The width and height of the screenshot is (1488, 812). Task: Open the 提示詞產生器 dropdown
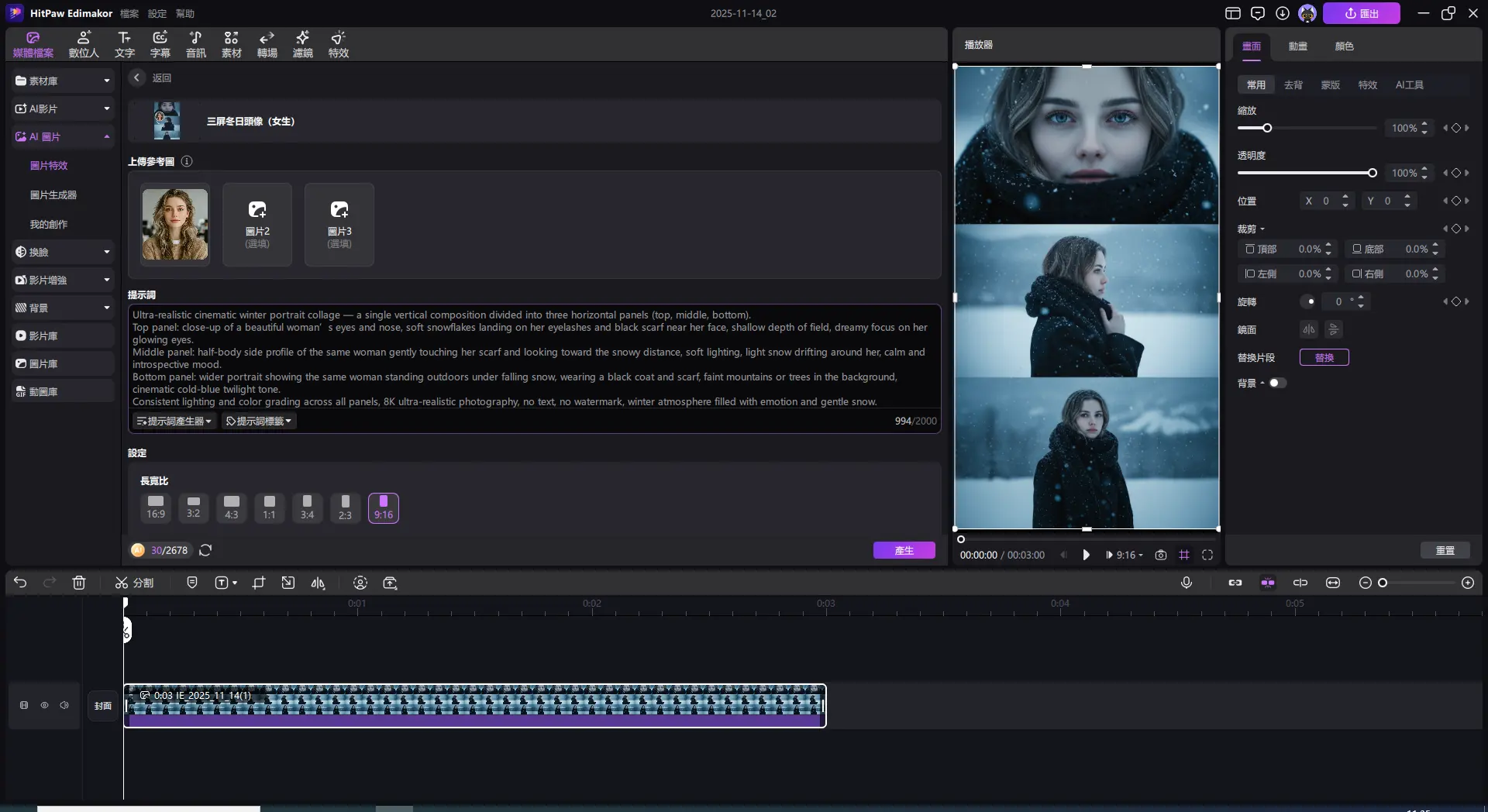point(174,421)
